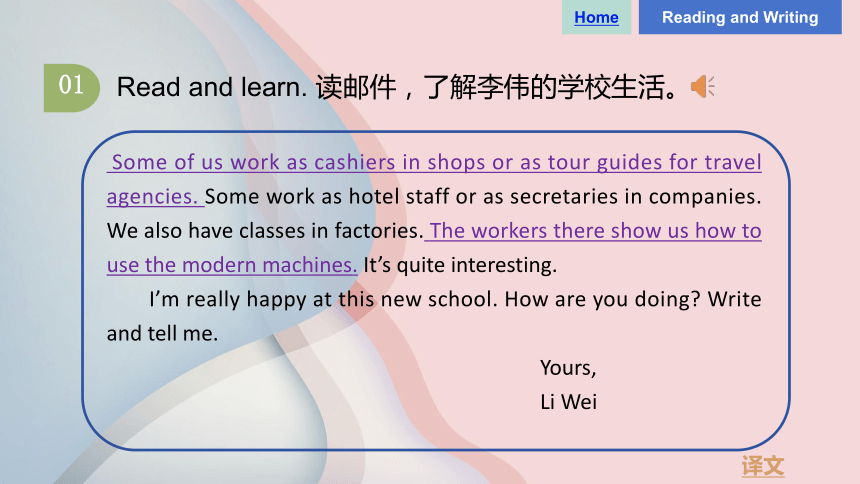860x484 pixels.
Task: Select the Reading and Writing tab
Action: [740, 17]
